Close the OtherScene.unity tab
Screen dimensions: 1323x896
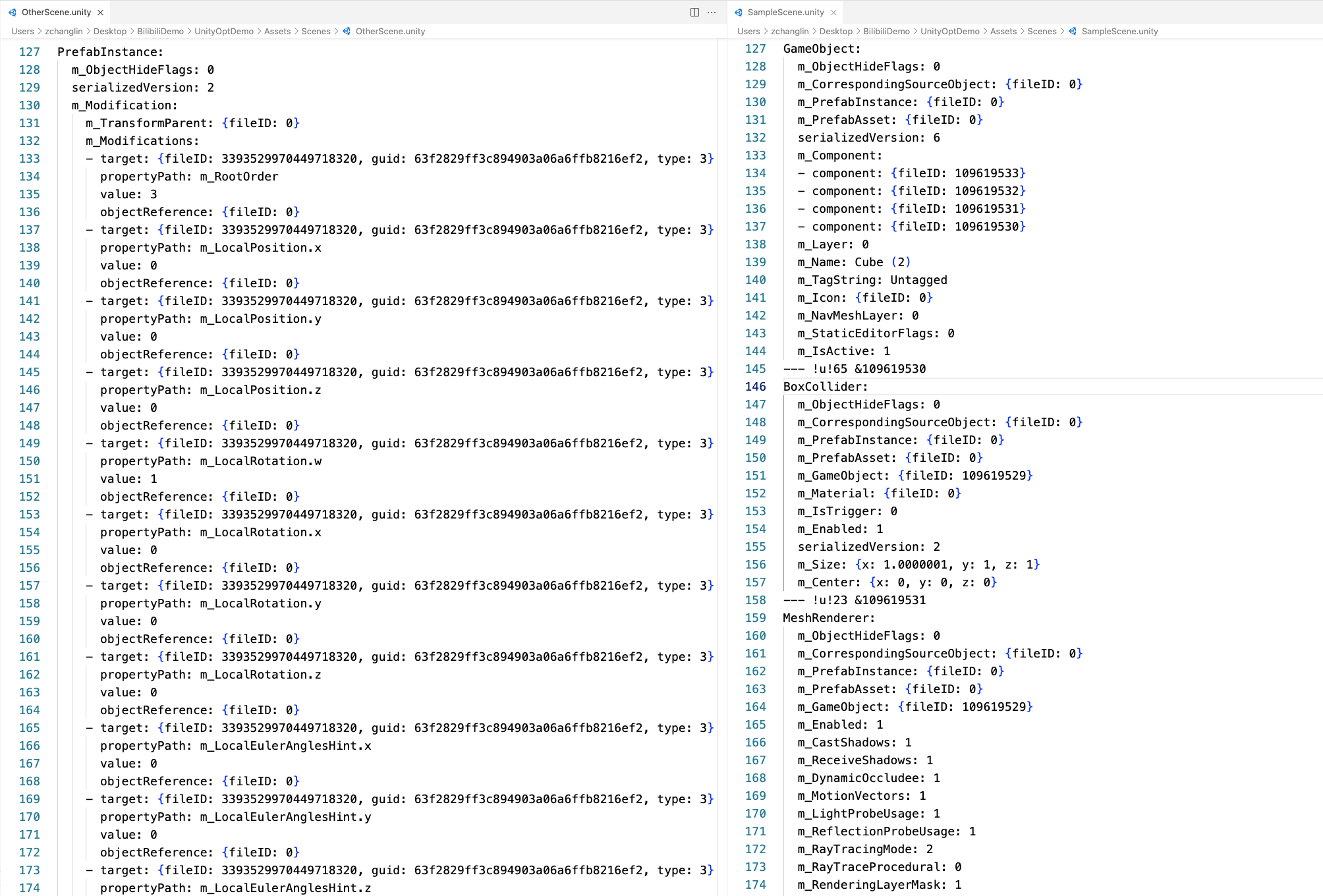click(101, 13)
